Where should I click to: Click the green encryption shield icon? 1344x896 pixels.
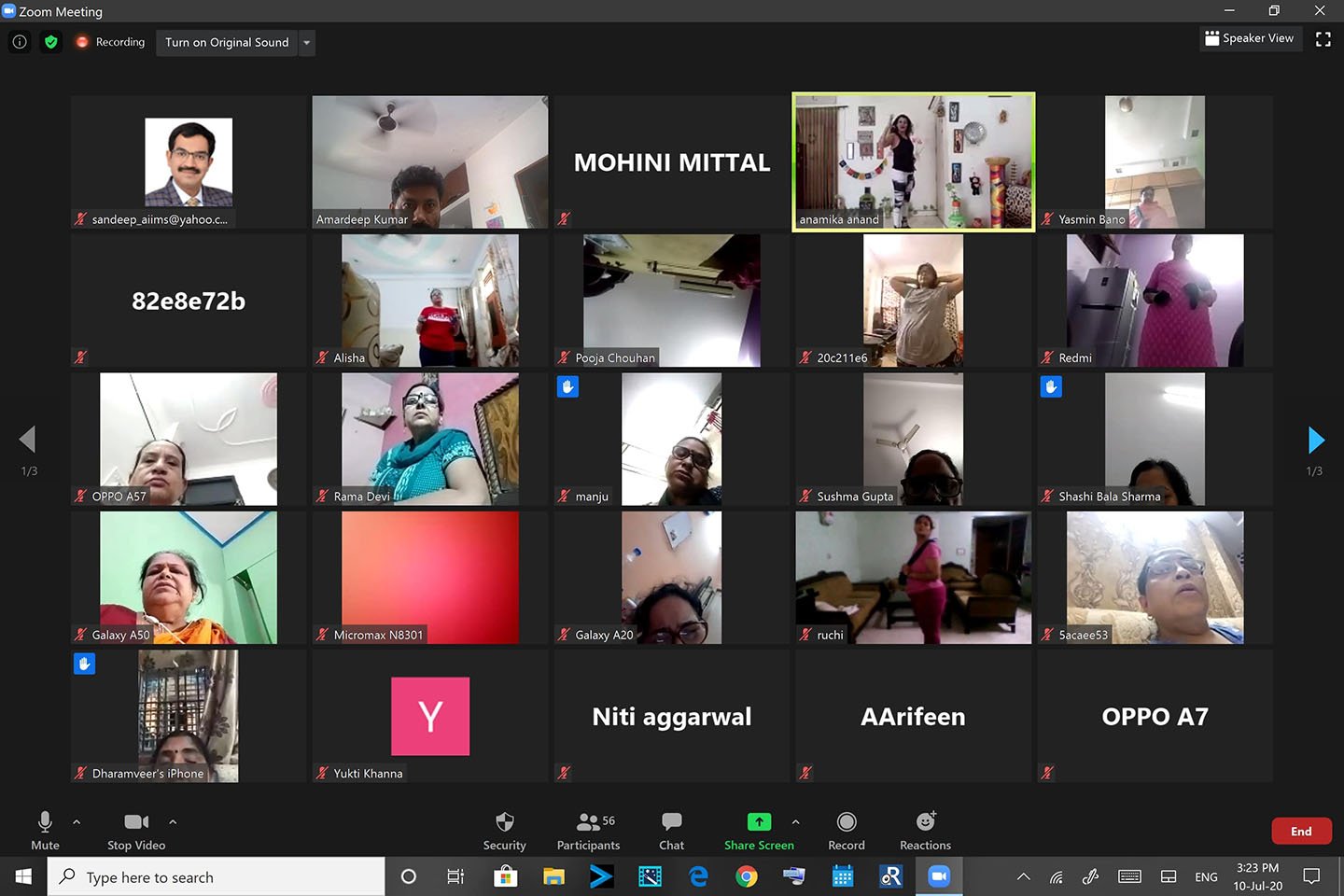pyautogui.click(x=51, y=42)
